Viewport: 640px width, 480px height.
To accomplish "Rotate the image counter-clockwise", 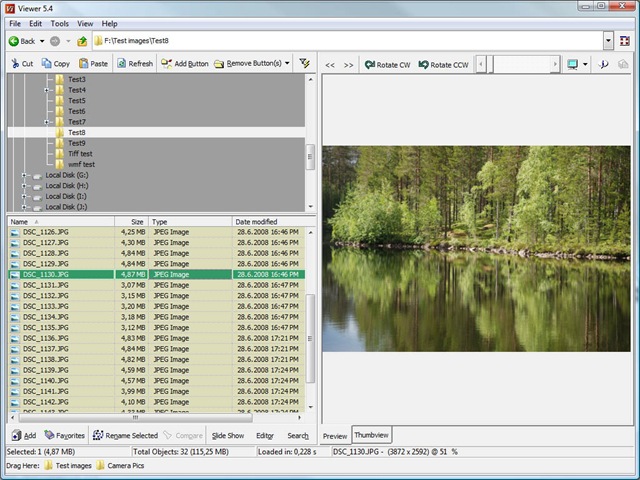I will (443, 65).
